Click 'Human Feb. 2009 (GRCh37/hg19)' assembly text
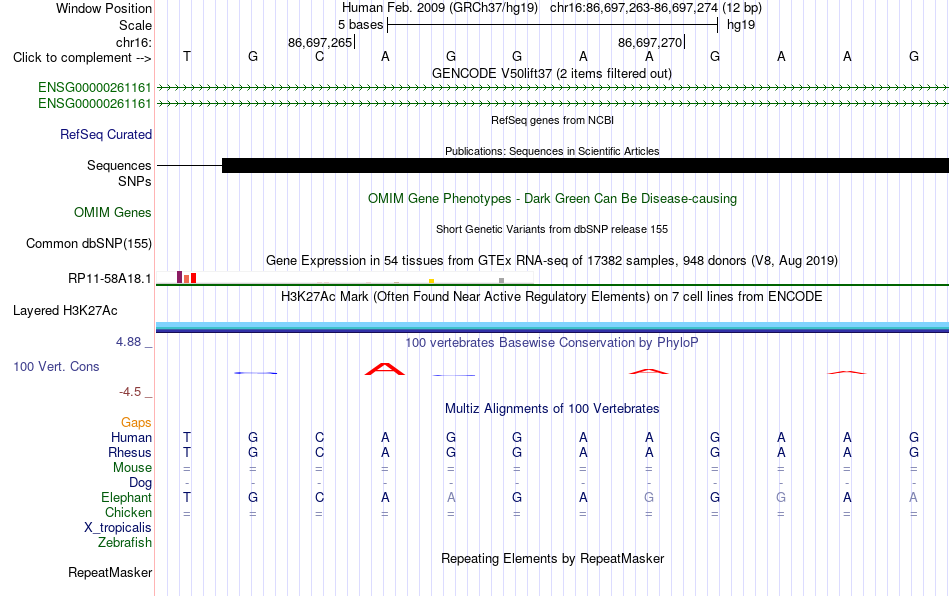Image resolution: width=950 pixels, height=596 pixels. pos(440,8)
